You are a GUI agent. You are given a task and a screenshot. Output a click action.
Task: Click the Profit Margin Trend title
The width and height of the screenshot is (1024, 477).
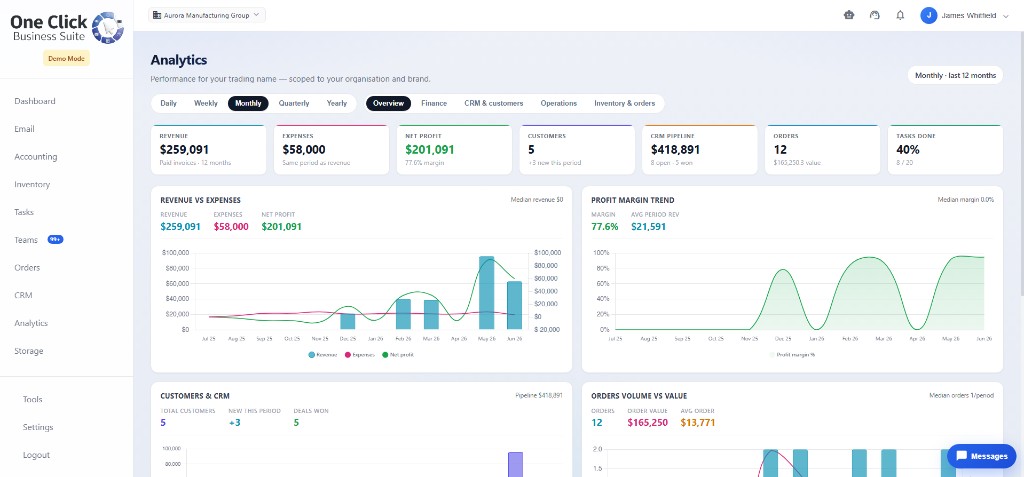point(633,201)
